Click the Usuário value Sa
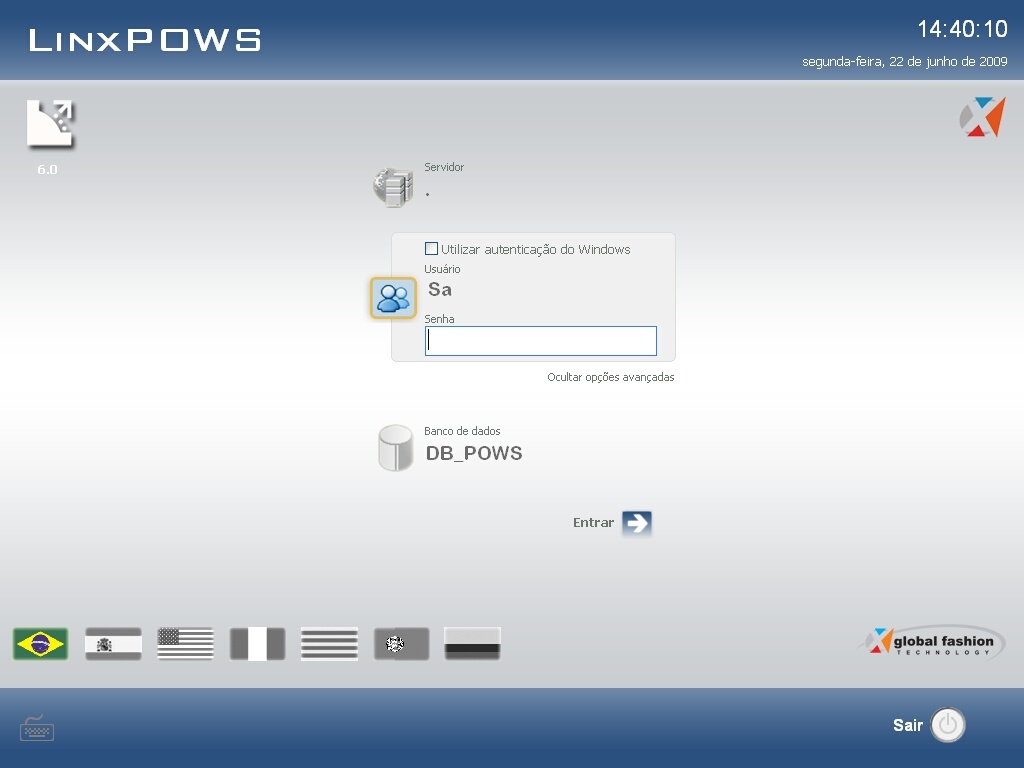Viewport: 1024px width, 768px height. point(440,289)
